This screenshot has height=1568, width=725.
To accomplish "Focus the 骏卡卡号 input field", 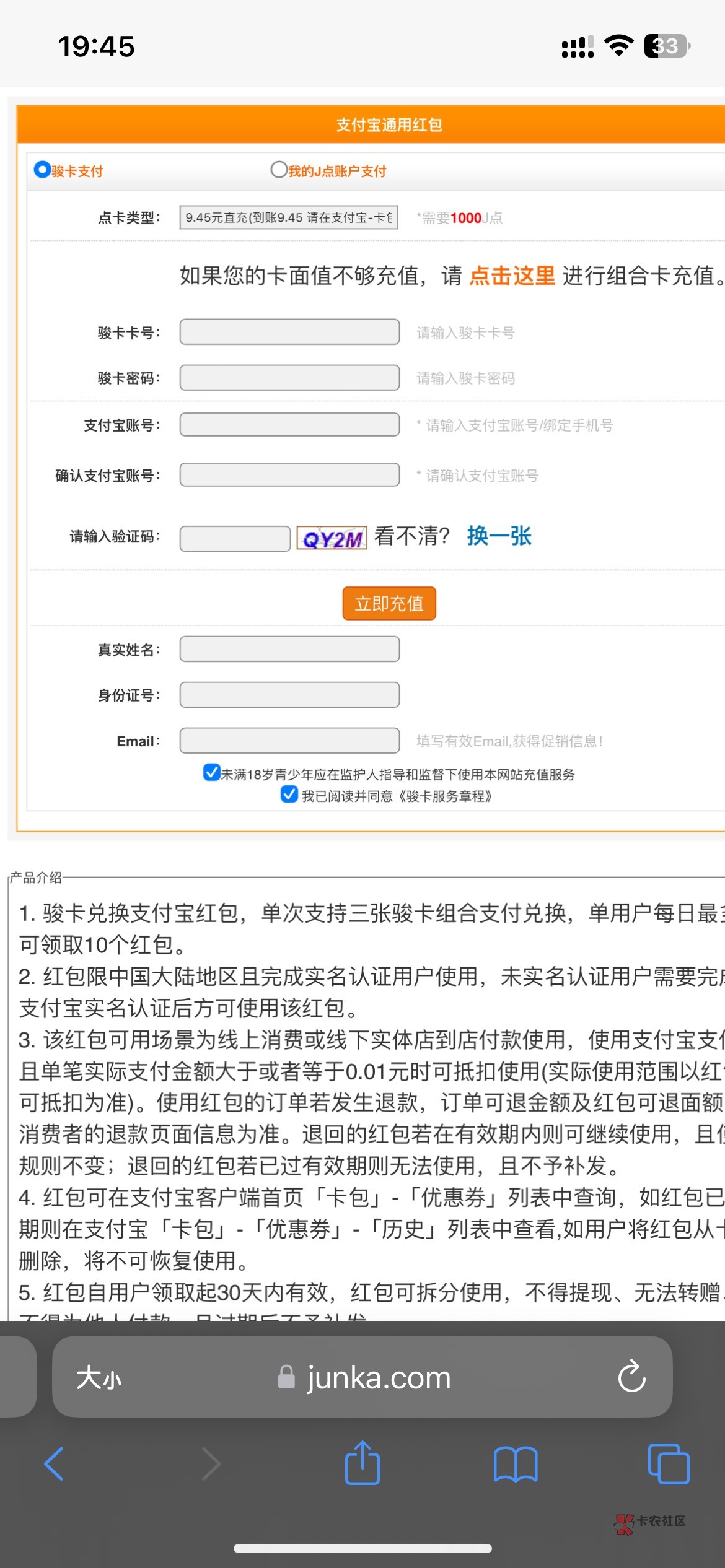I will point(289,332).
